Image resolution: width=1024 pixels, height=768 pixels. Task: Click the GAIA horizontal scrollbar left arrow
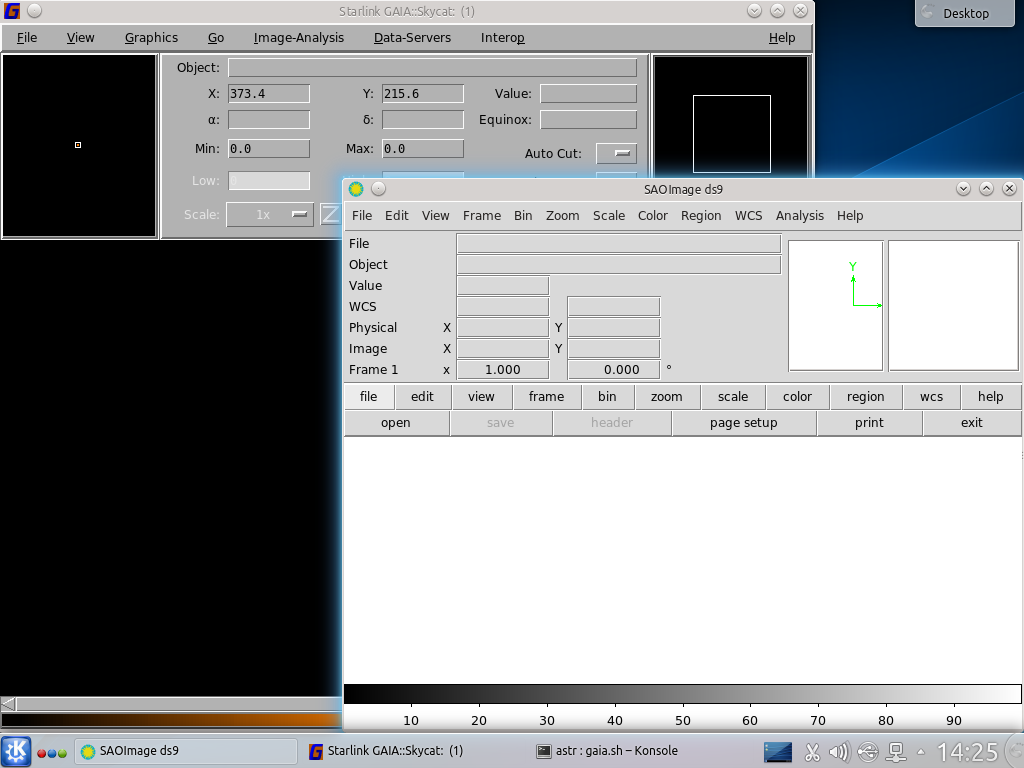click(x=8, y=704)
